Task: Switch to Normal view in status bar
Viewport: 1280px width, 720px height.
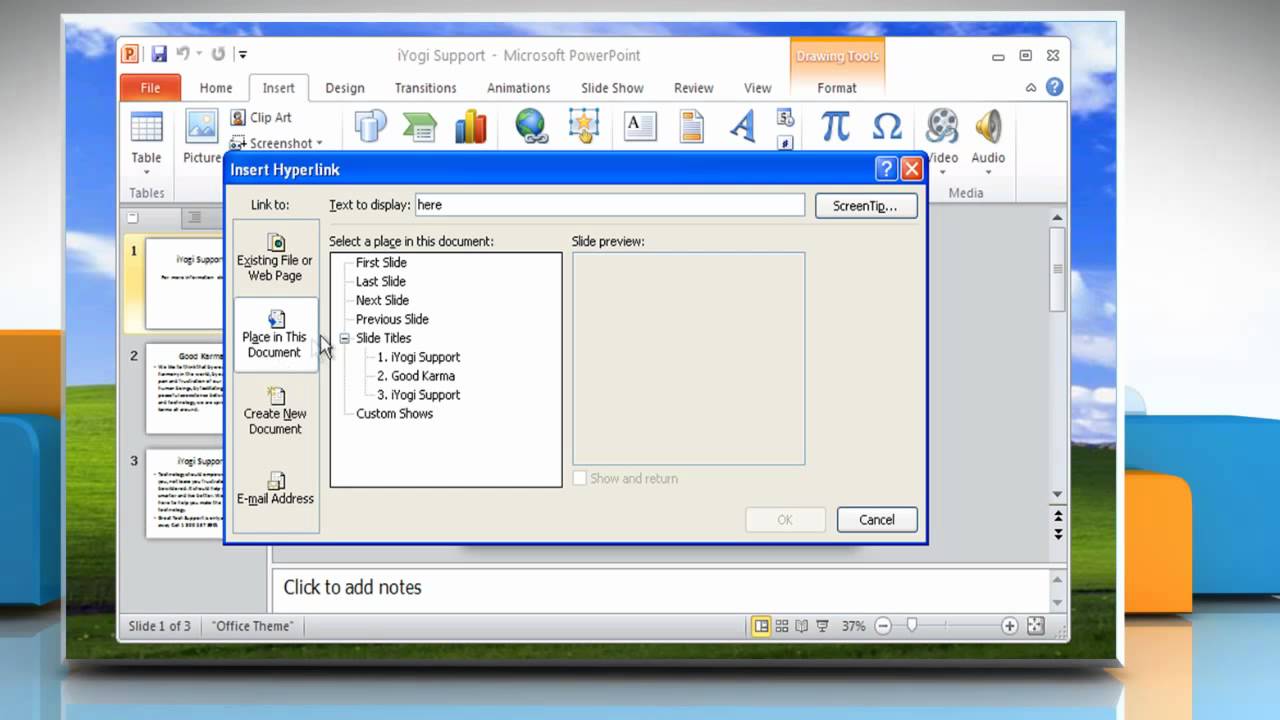Action: (x=761, y=626)
